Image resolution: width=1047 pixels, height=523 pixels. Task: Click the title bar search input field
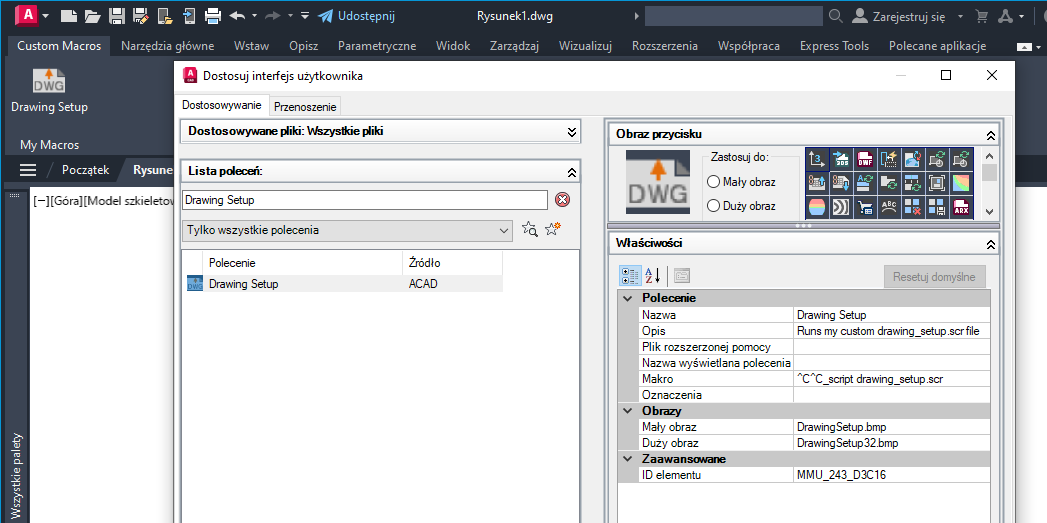(735, 15)
